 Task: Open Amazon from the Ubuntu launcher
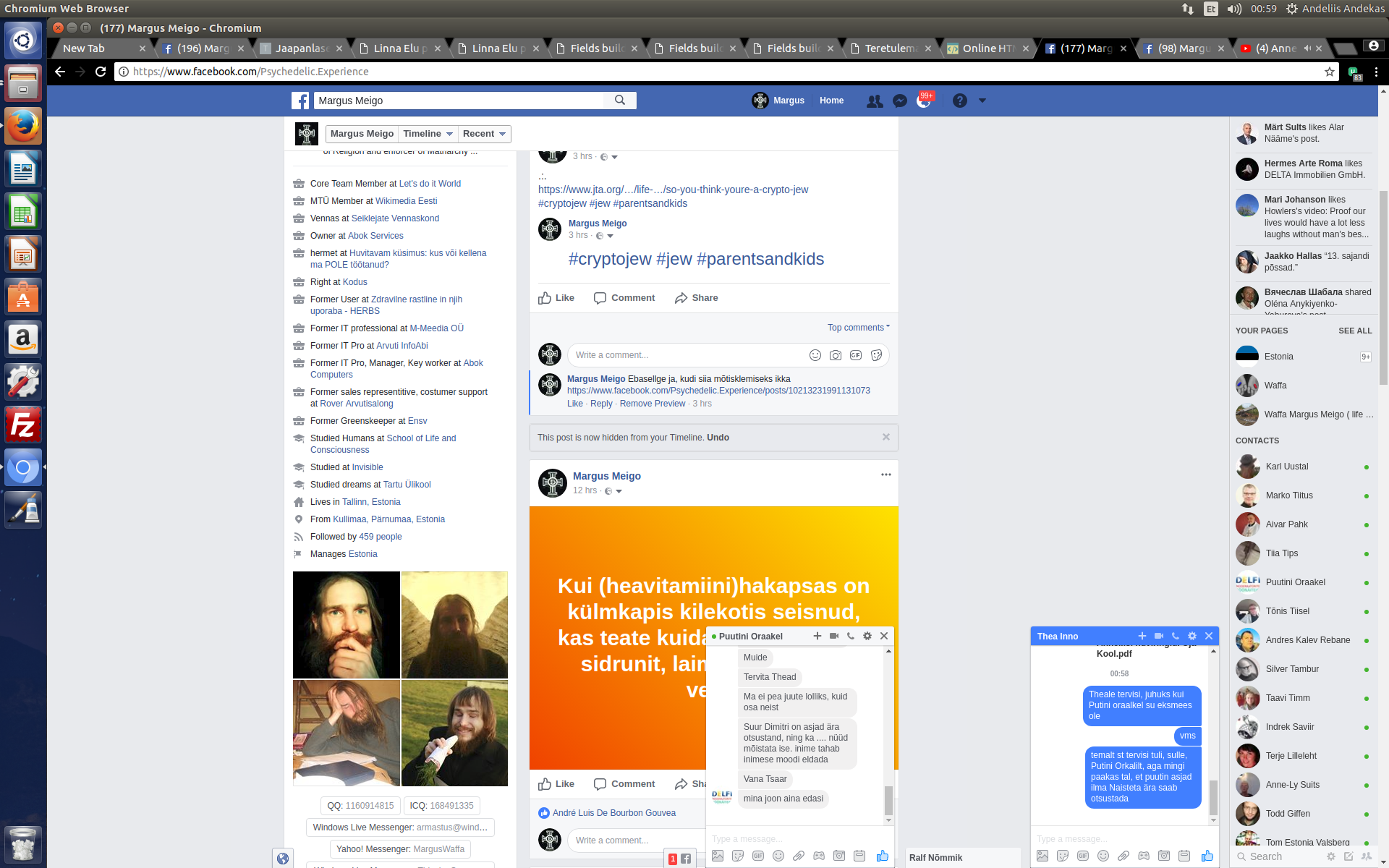[23, 339]
